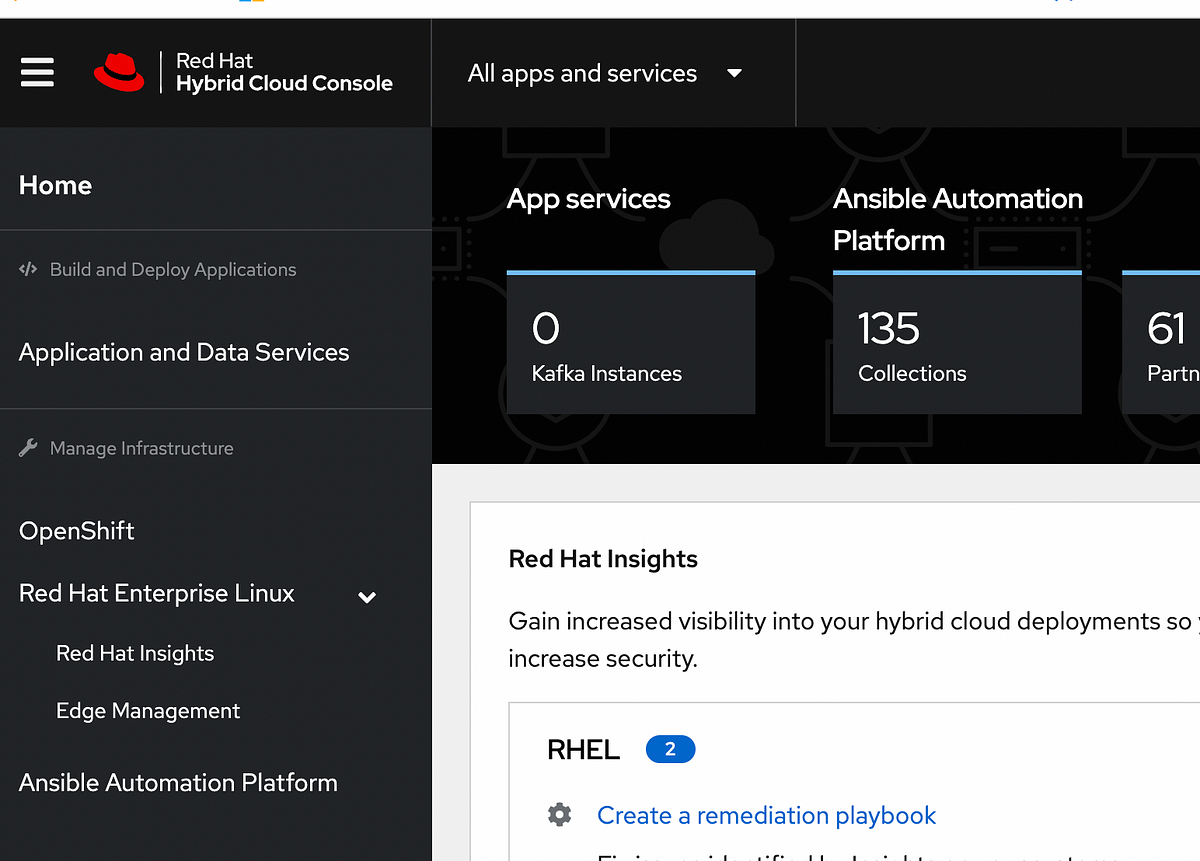Open the hamburger navigation menu
This screenshot has height=861, width=1200.
point(37,73)
